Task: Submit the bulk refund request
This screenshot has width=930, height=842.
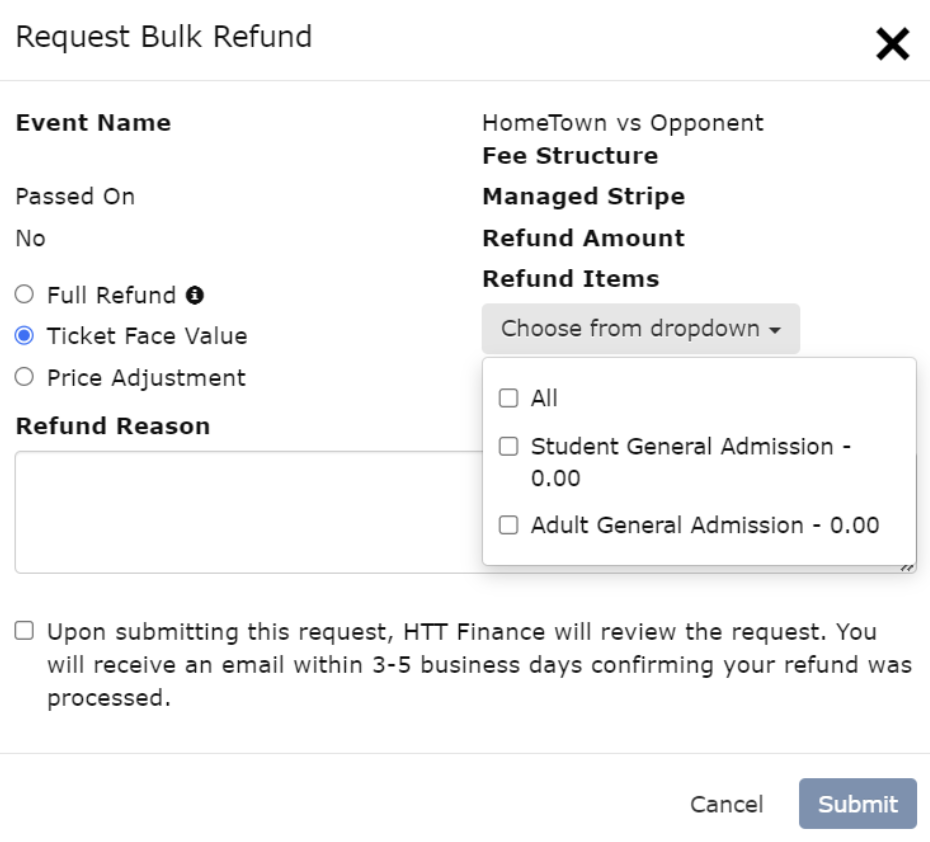Action: click(x=857, y=804)
